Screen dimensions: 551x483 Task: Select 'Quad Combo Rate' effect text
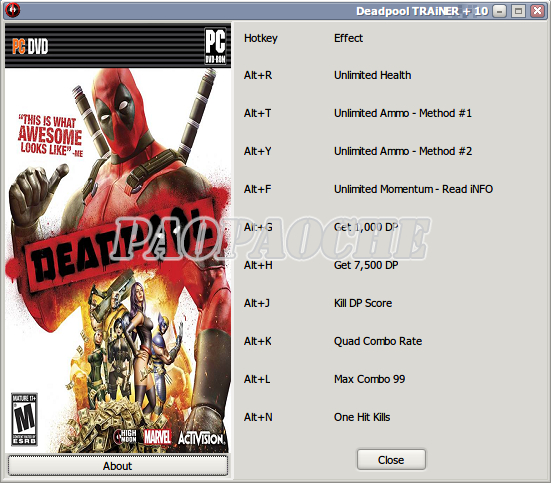(x=378, y=341)
